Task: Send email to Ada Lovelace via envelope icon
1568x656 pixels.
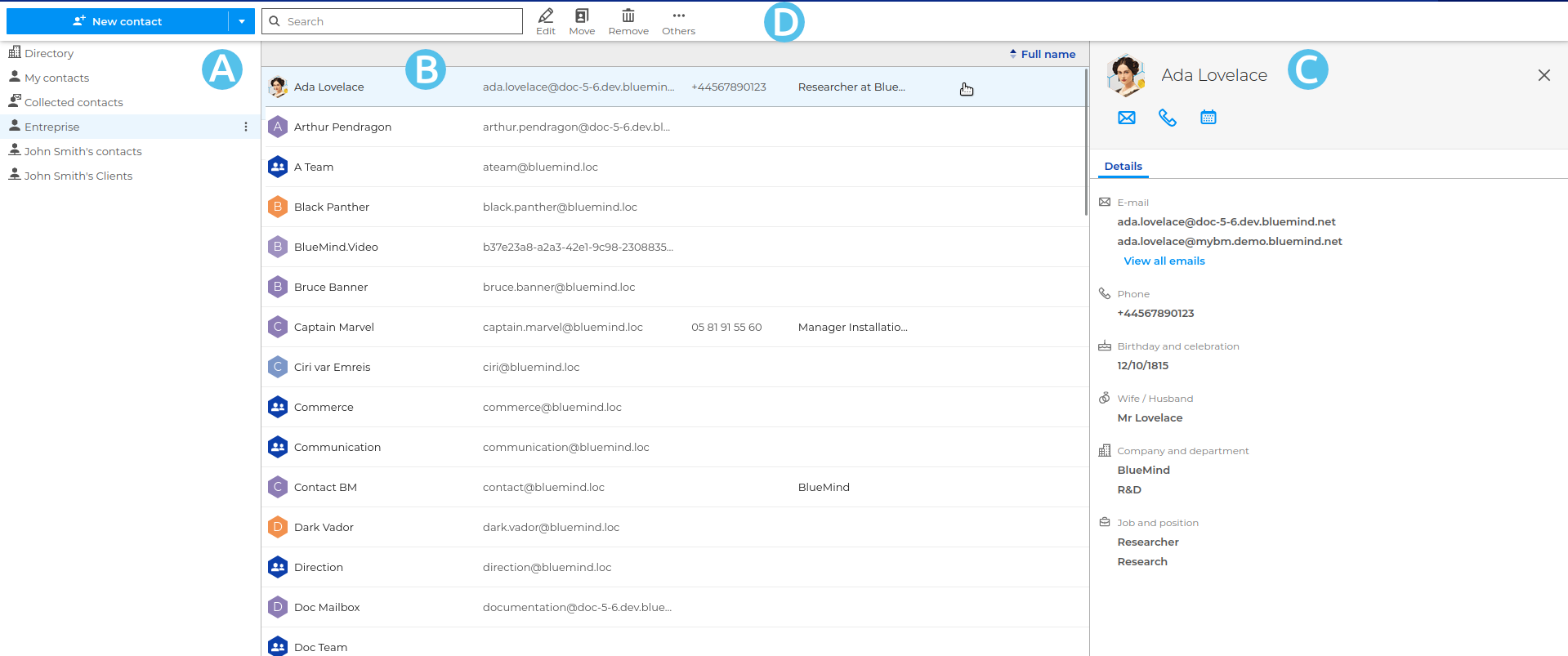Action: click(x=1127, y=118)
